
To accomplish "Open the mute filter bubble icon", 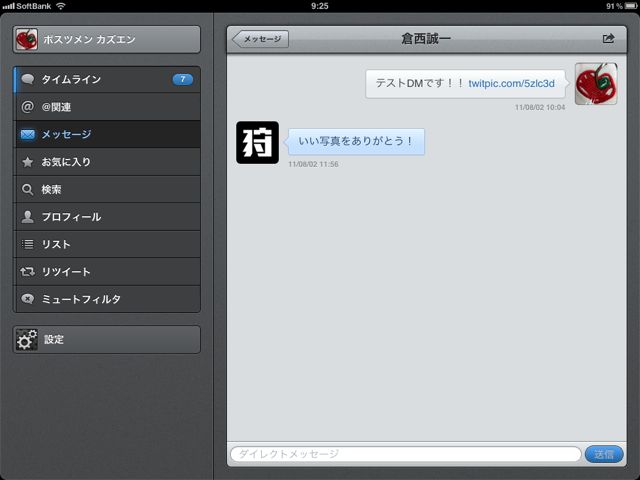I will 27,299.
